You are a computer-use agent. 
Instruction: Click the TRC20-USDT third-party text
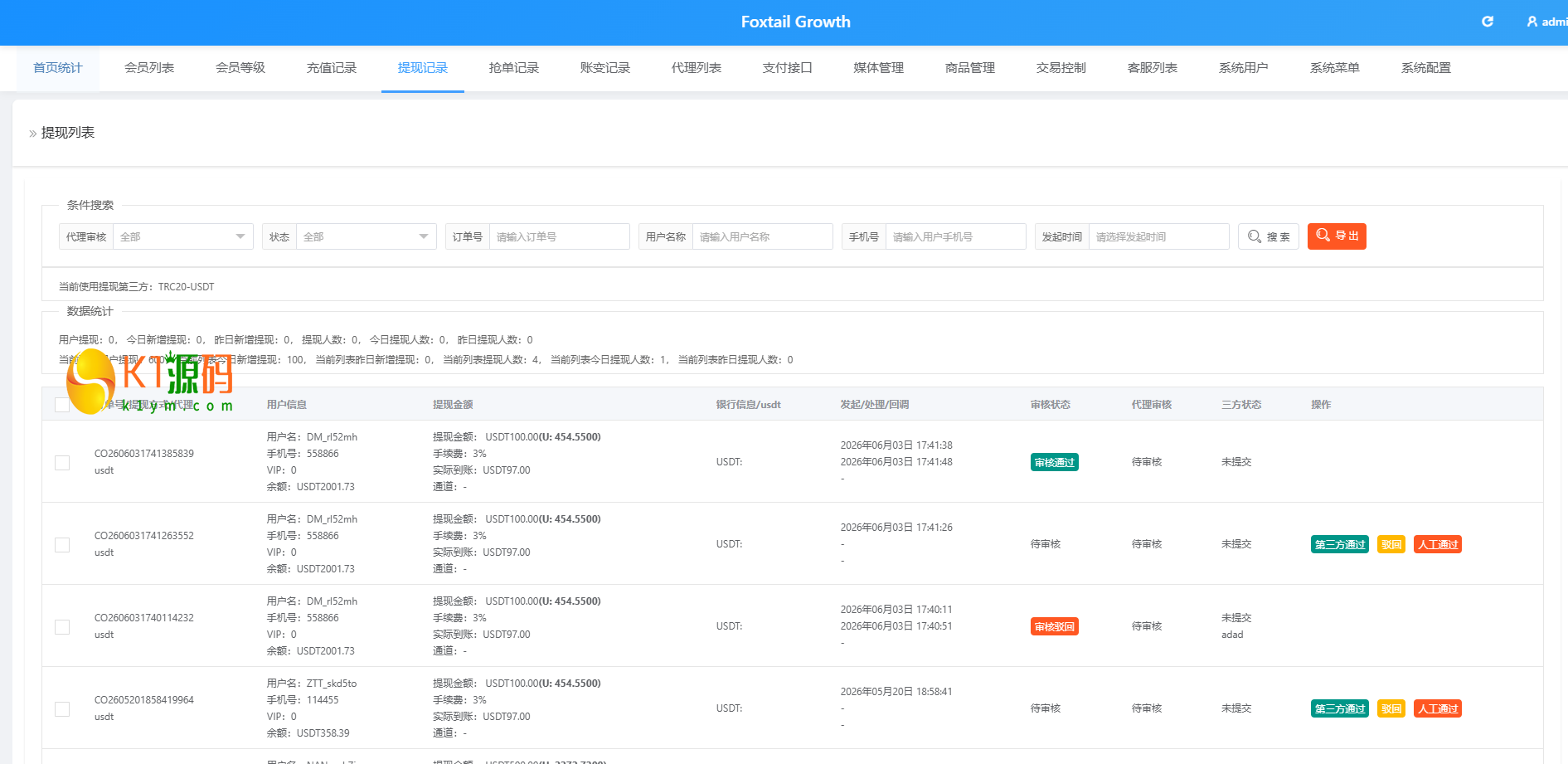187,287
